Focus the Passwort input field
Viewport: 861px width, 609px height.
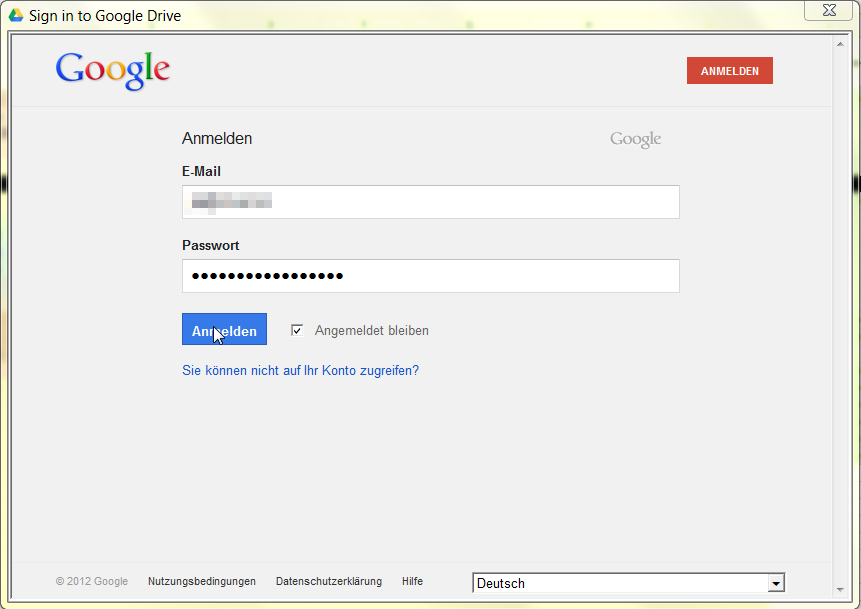(x=430, y=276)
